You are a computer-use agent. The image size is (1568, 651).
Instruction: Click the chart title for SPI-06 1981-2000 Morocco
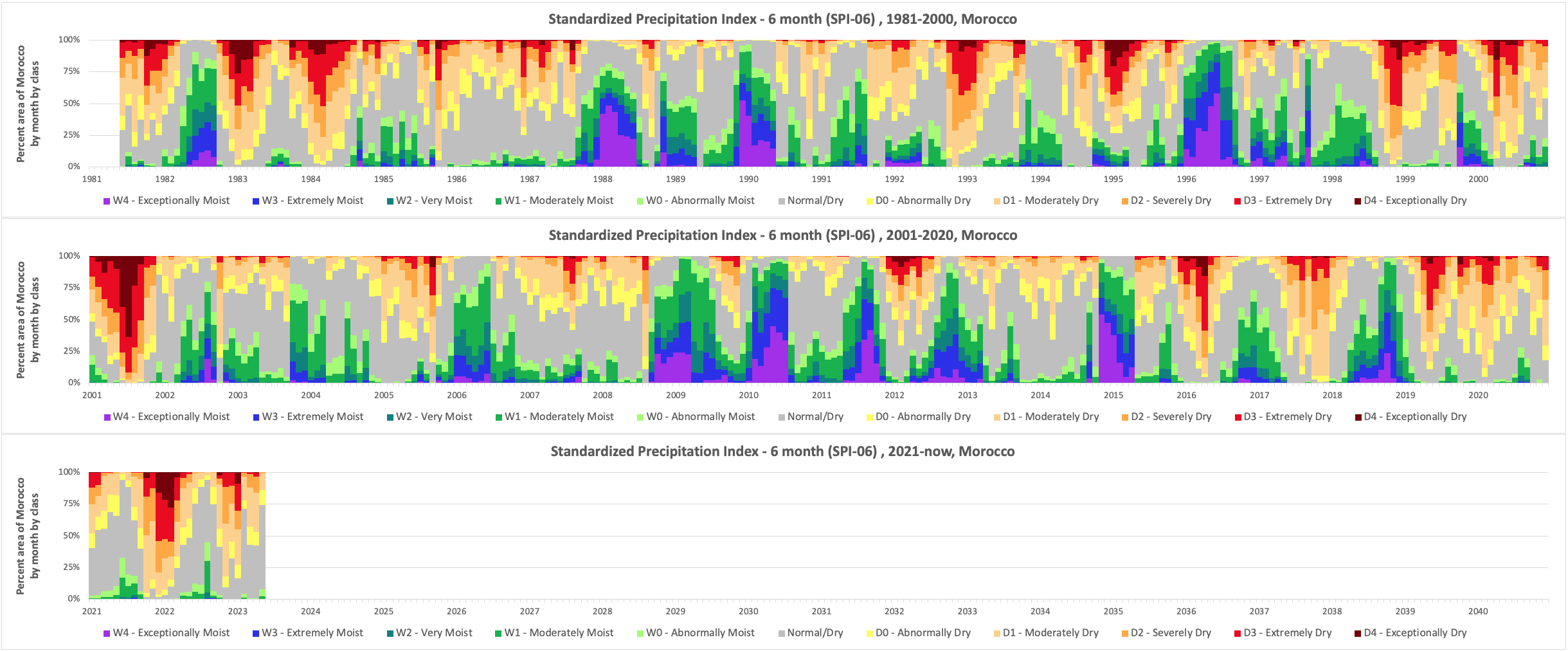point(782,19)
